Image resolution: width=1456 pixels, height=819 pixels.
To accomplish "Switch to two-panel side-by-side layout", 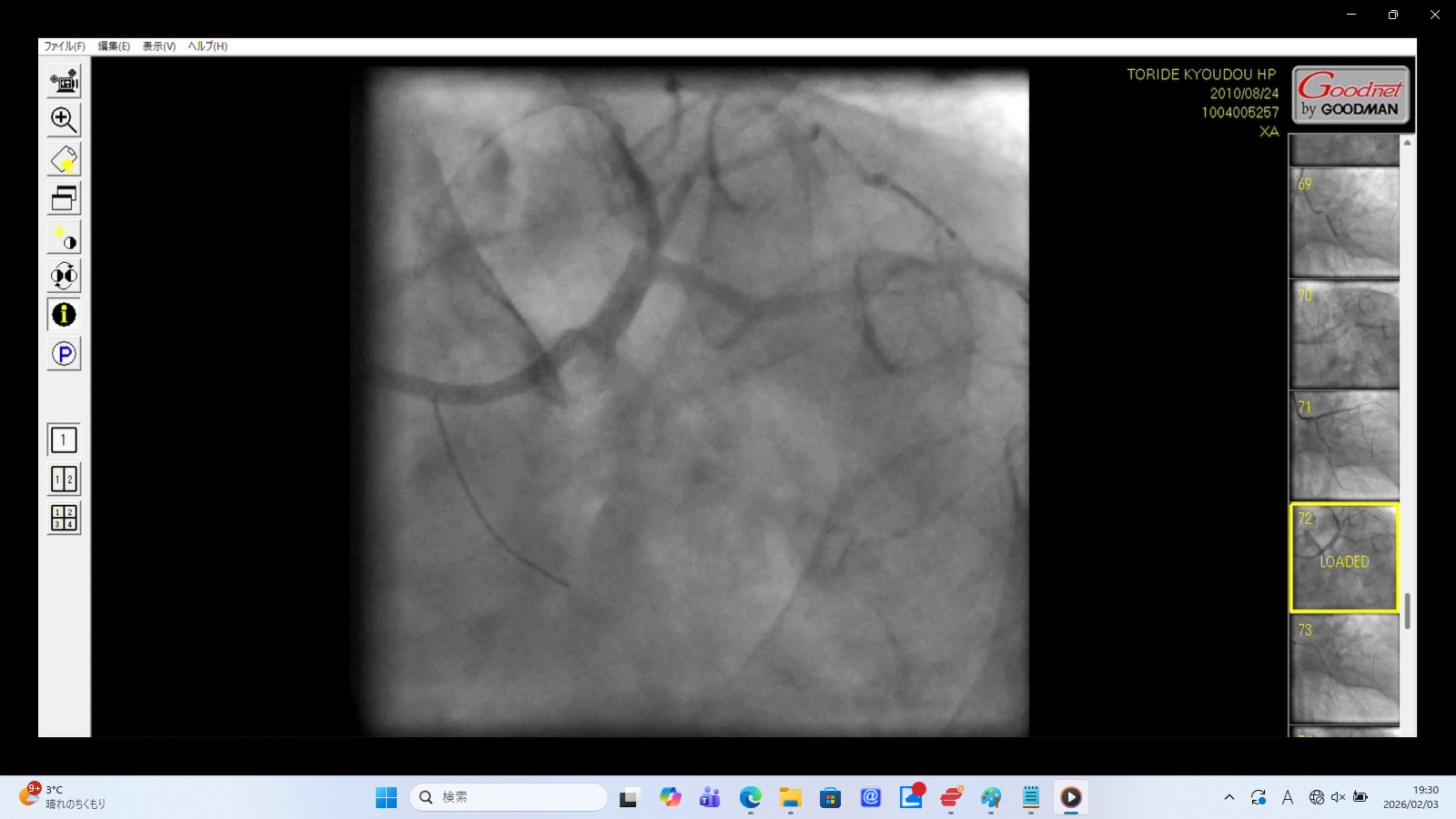I will 64,480.
